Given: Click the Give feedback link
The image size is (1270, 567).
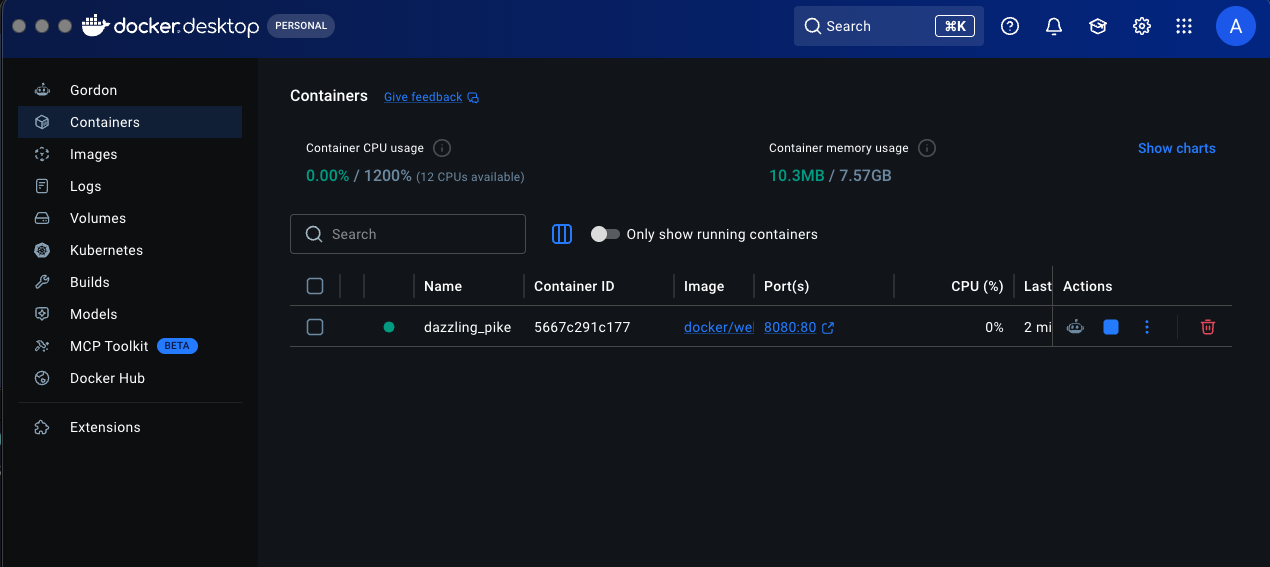Looking at the screenshot, I should click(x=431, y=97).
